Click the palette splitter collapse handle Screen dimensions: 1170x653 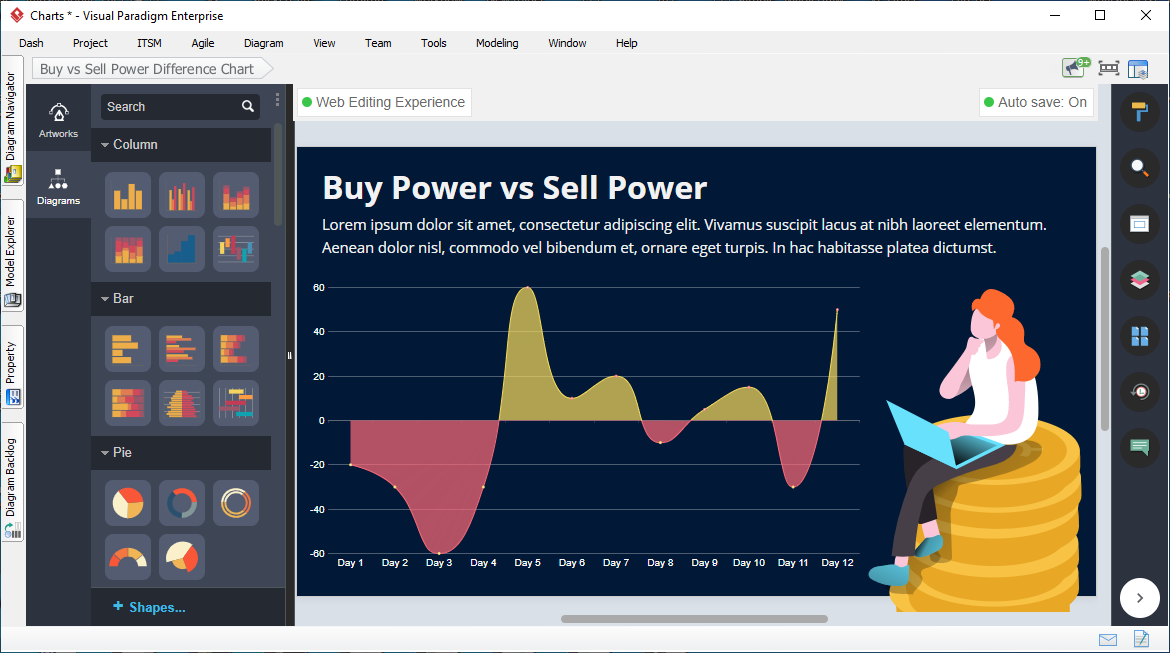(x=290, y=355)
